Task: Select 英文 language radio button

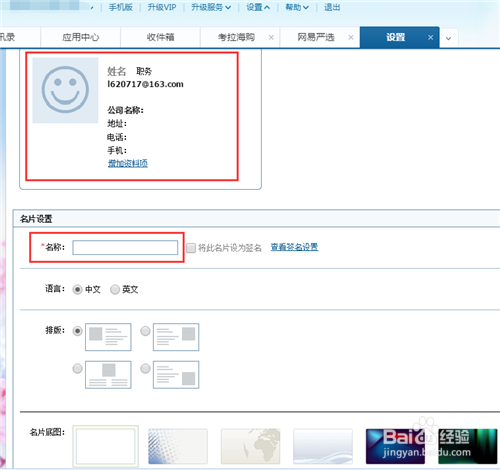Action: 115,289
